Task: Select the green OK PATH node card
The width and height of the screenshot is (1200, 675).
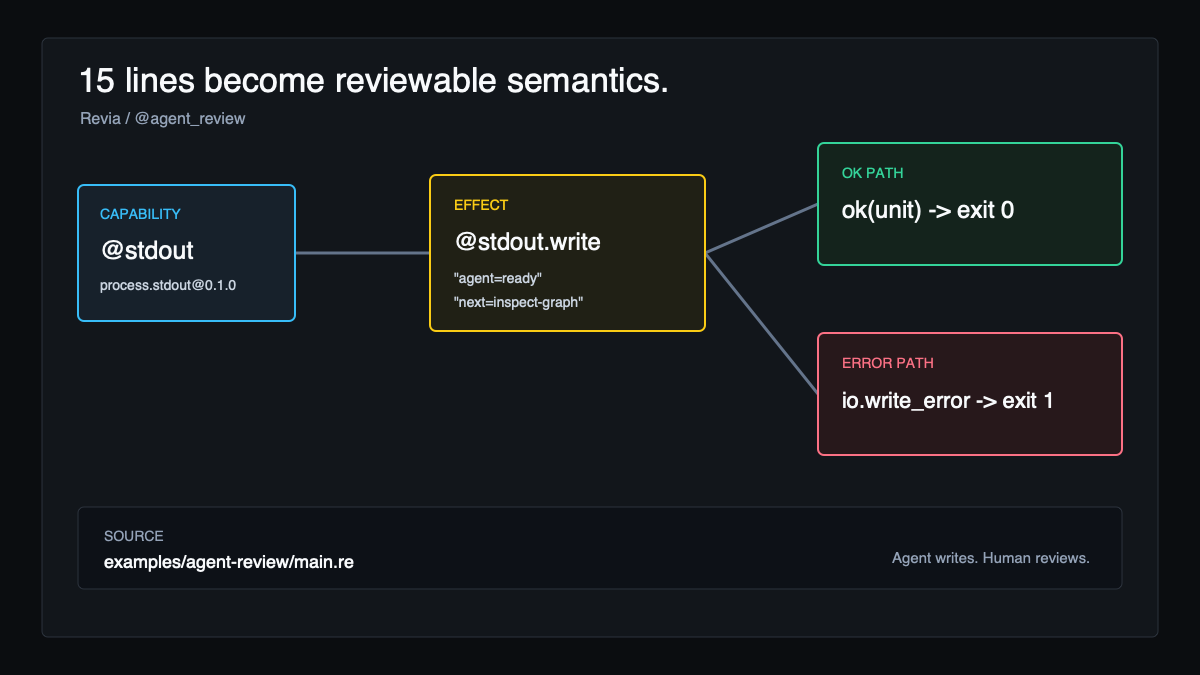Action: (x=970, y=204)
